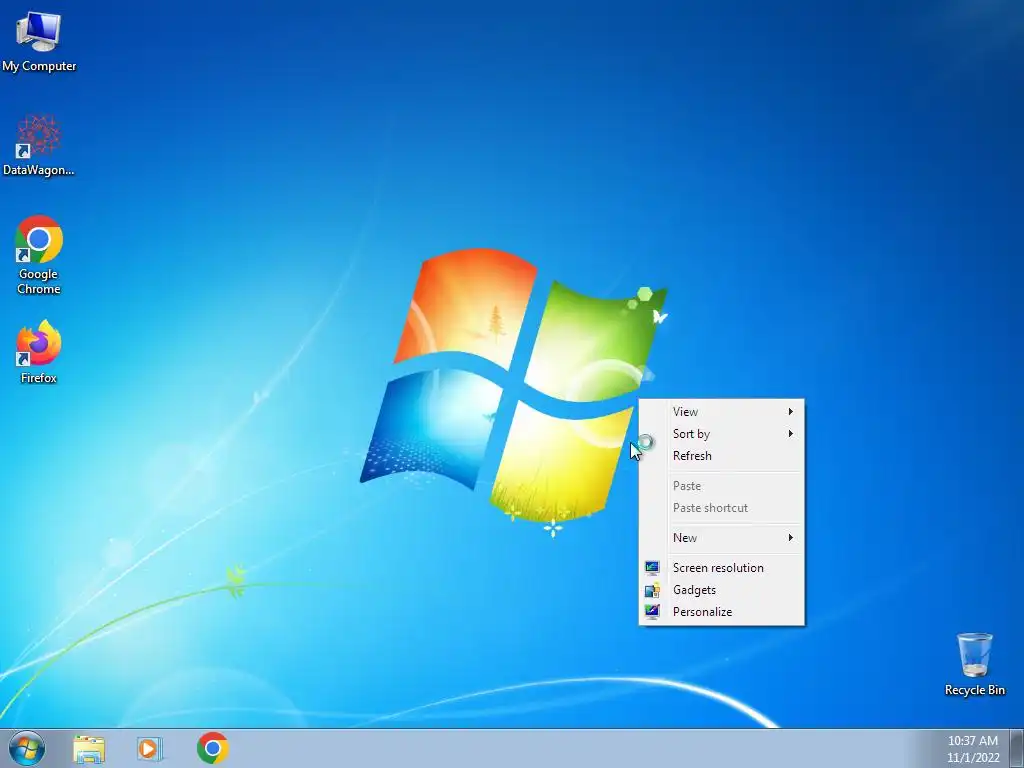The height and width of the screenshot is (768, 1024).
Task: Click the My Computer label text
Action: click(39, 66)
